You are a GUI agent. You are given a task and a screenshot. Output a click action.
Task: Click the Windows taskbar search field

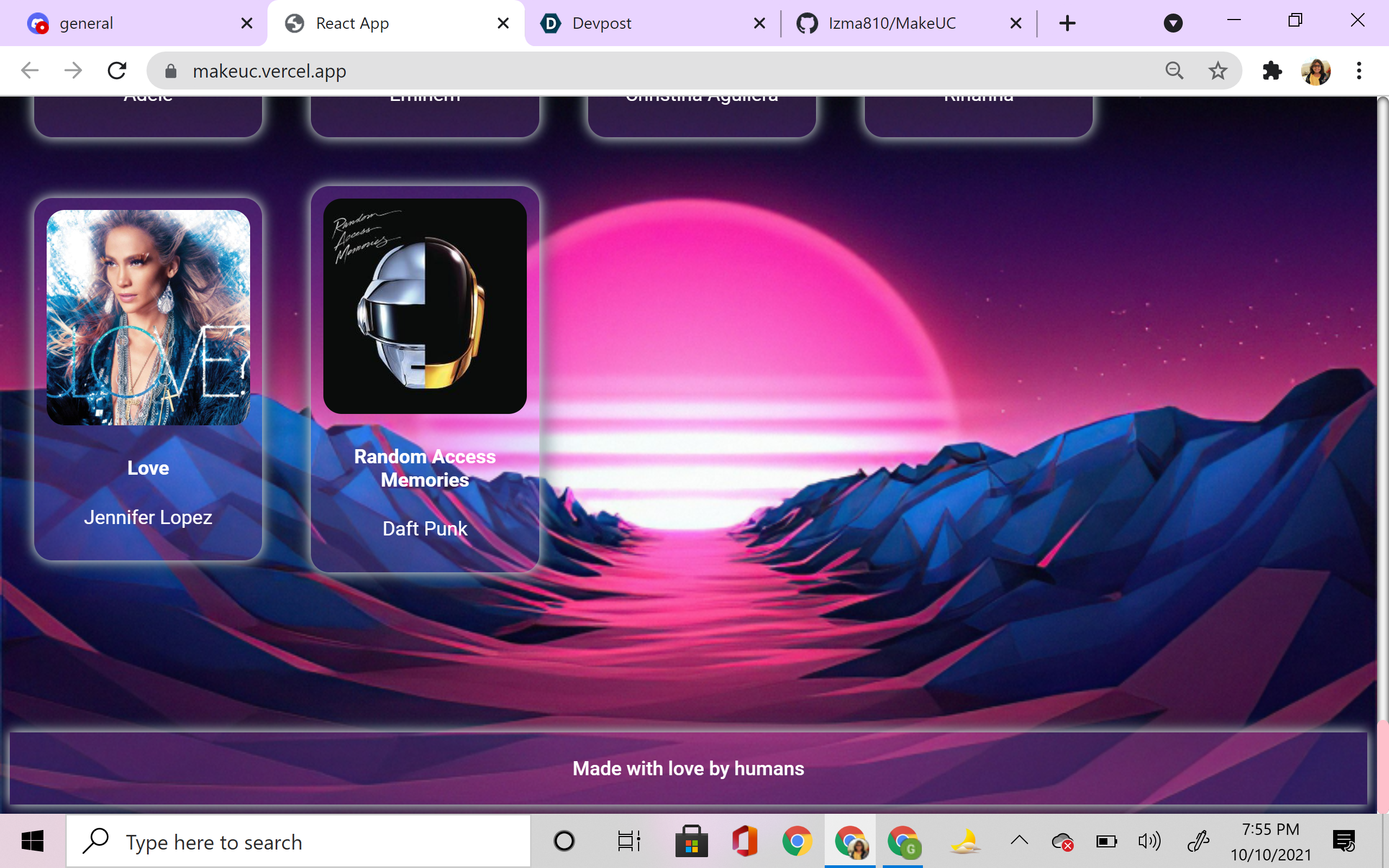pos(298,841)
